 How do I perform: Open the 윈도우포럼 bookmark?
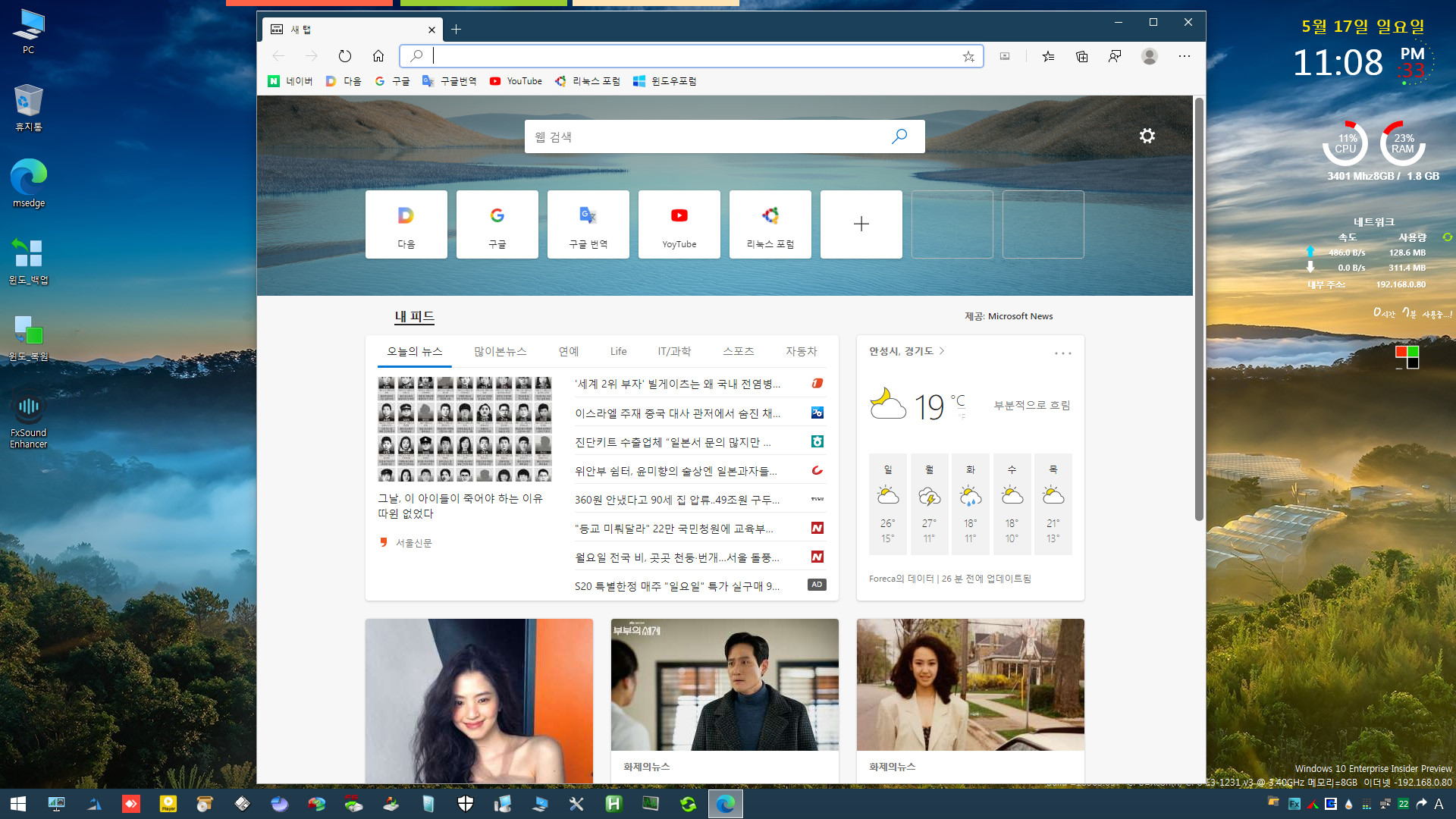(665, 81)
